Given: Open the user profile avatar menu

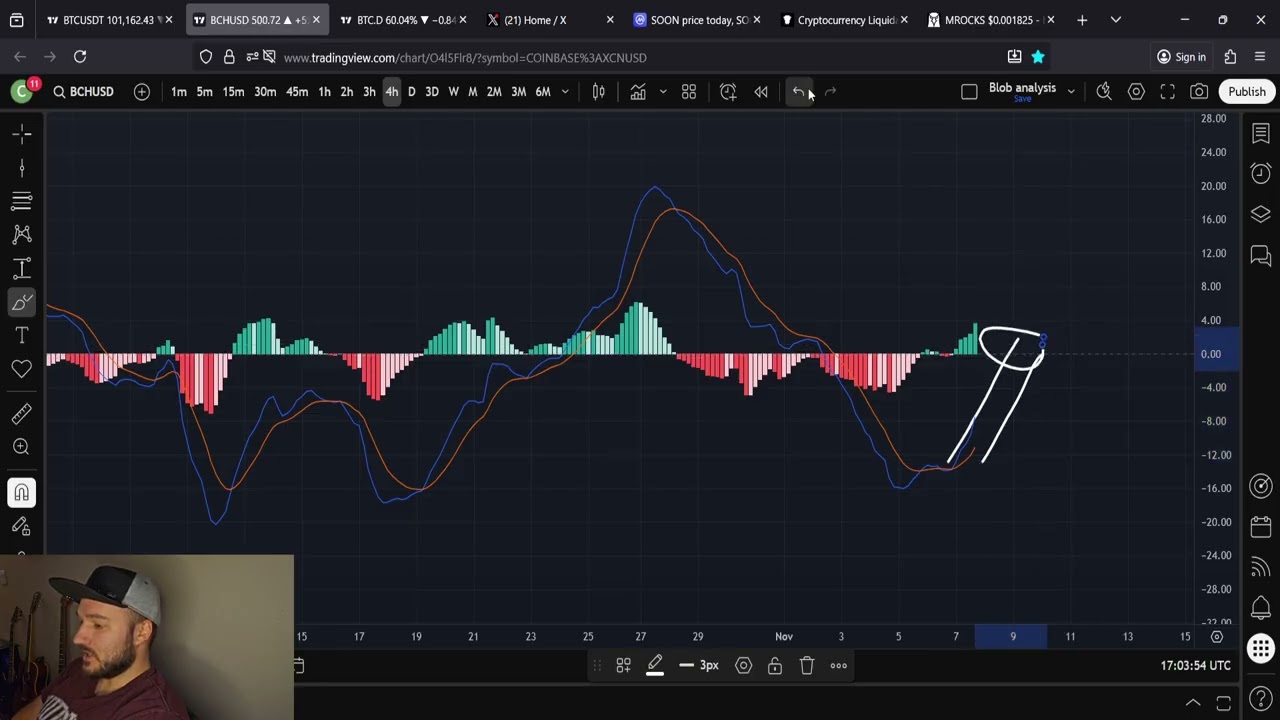Looking at the screenshot, I should [x=22, y=92].
